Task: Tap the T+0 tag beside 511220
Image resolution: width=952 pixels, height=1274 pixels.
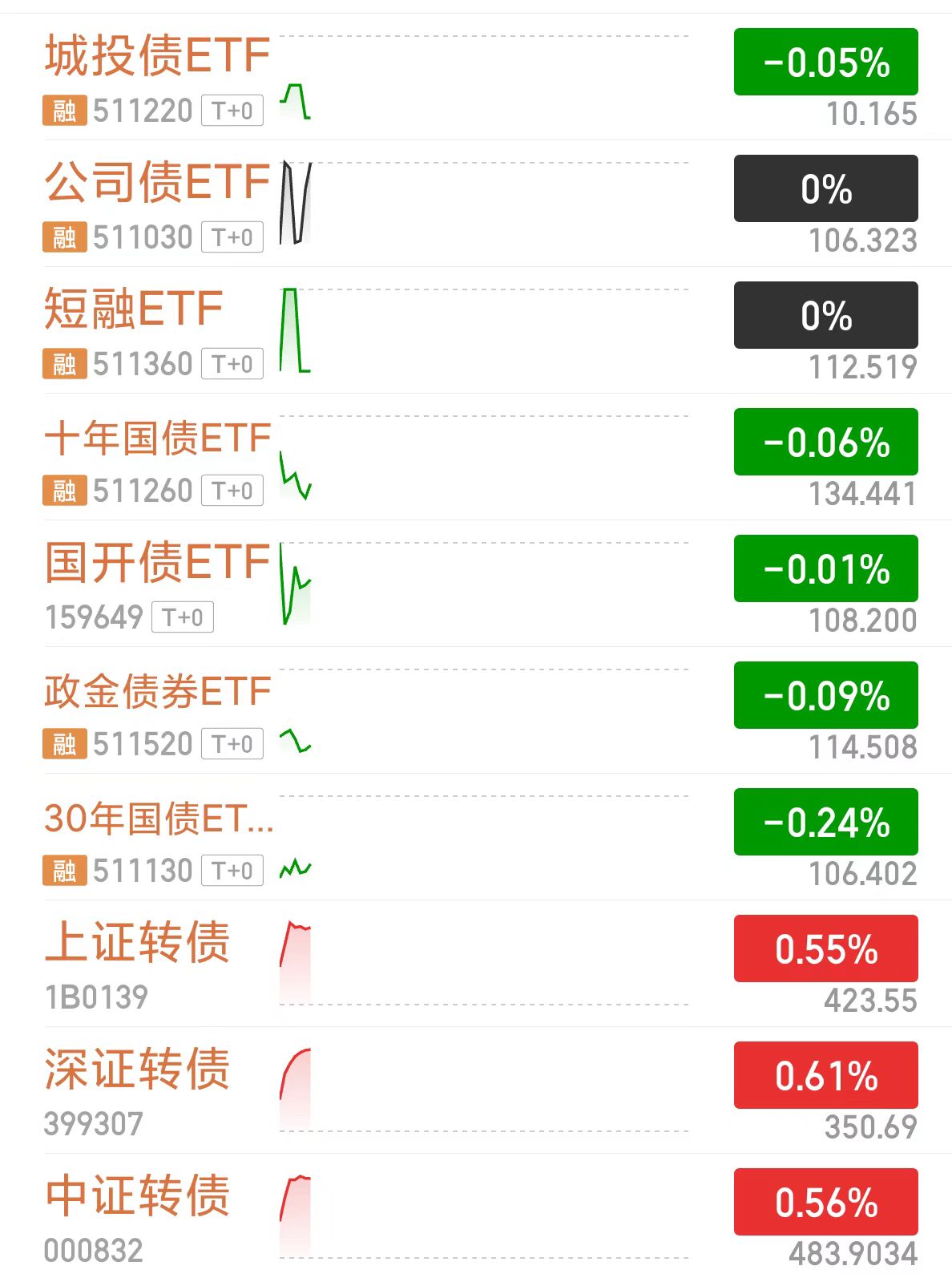Action: click(x=232, y=111)
